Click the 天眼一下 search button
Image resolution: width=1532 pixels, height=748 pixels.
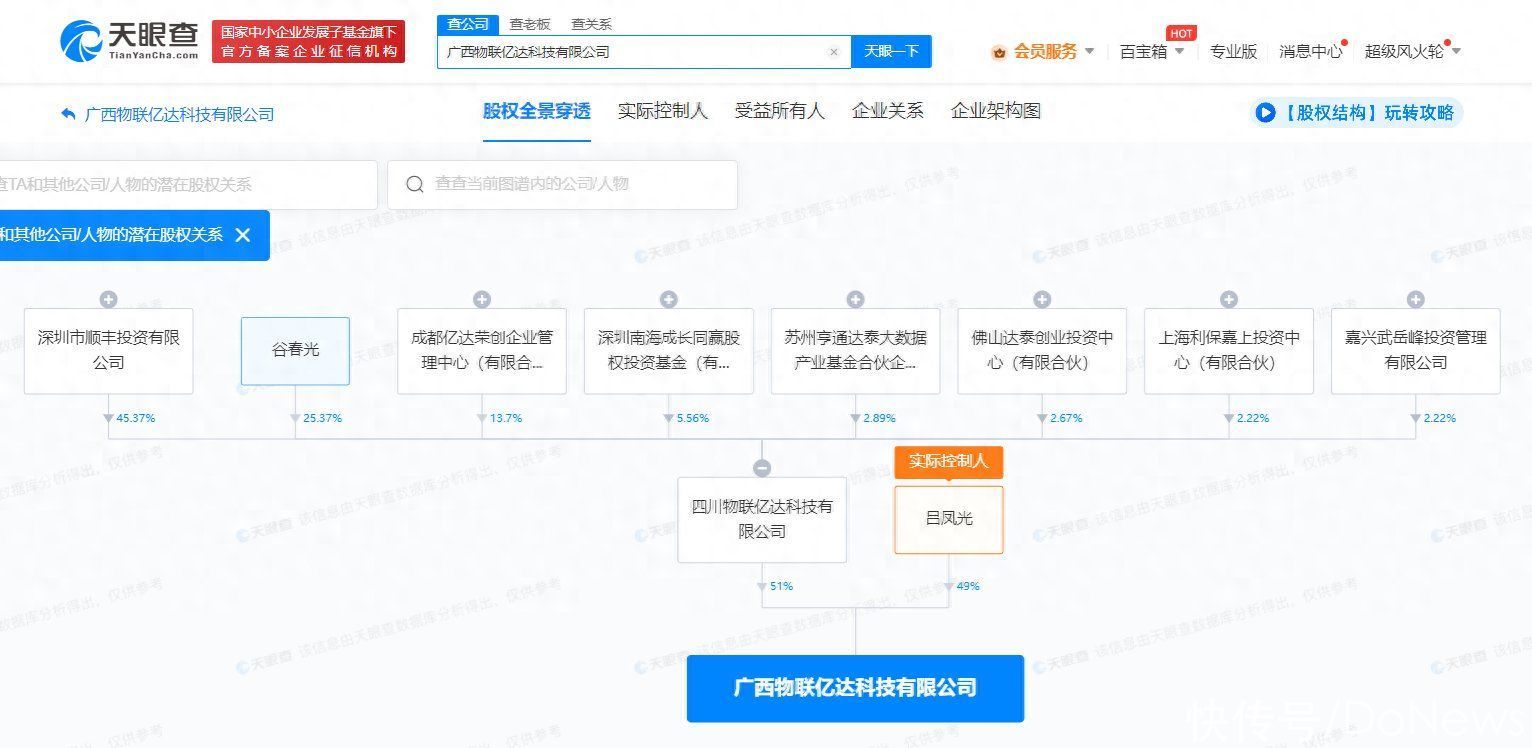click(891, 51)
